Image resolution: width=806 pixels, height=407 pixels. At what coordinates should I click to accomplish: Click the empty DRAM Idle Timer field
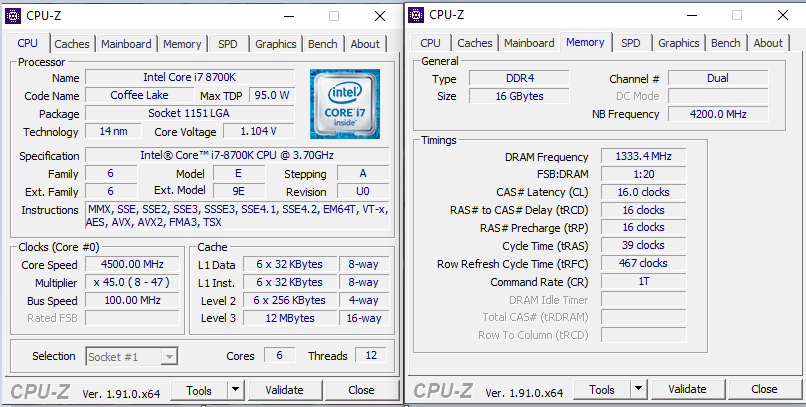point(644,299)
